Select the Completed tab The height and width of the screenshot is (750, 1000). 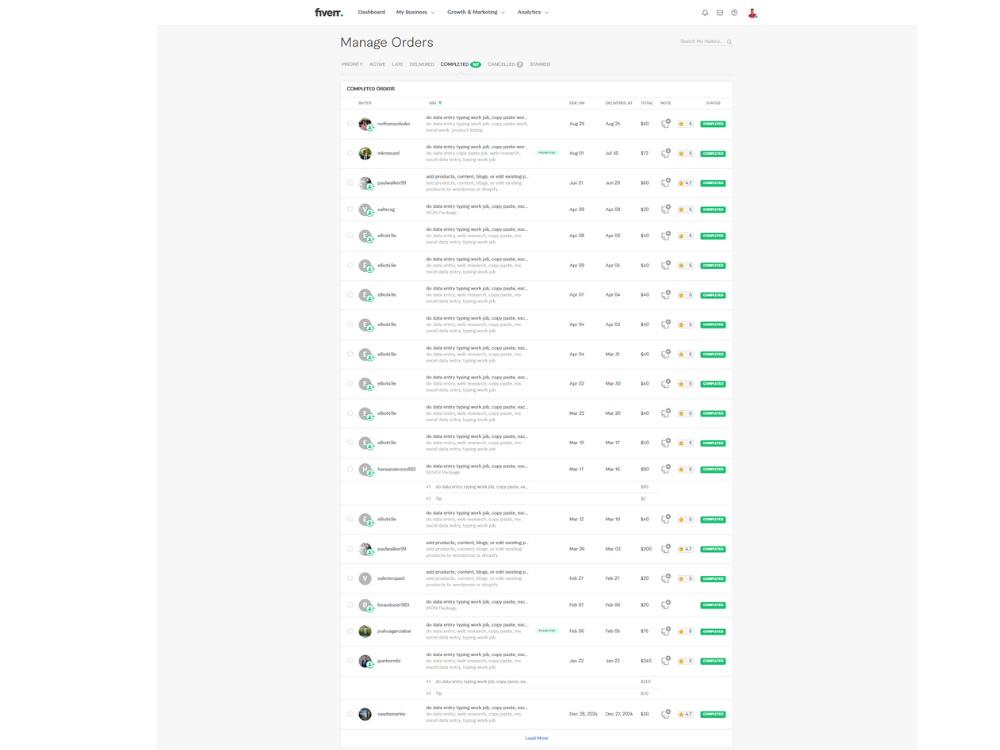pyautogui.click(x=460, y=64)
